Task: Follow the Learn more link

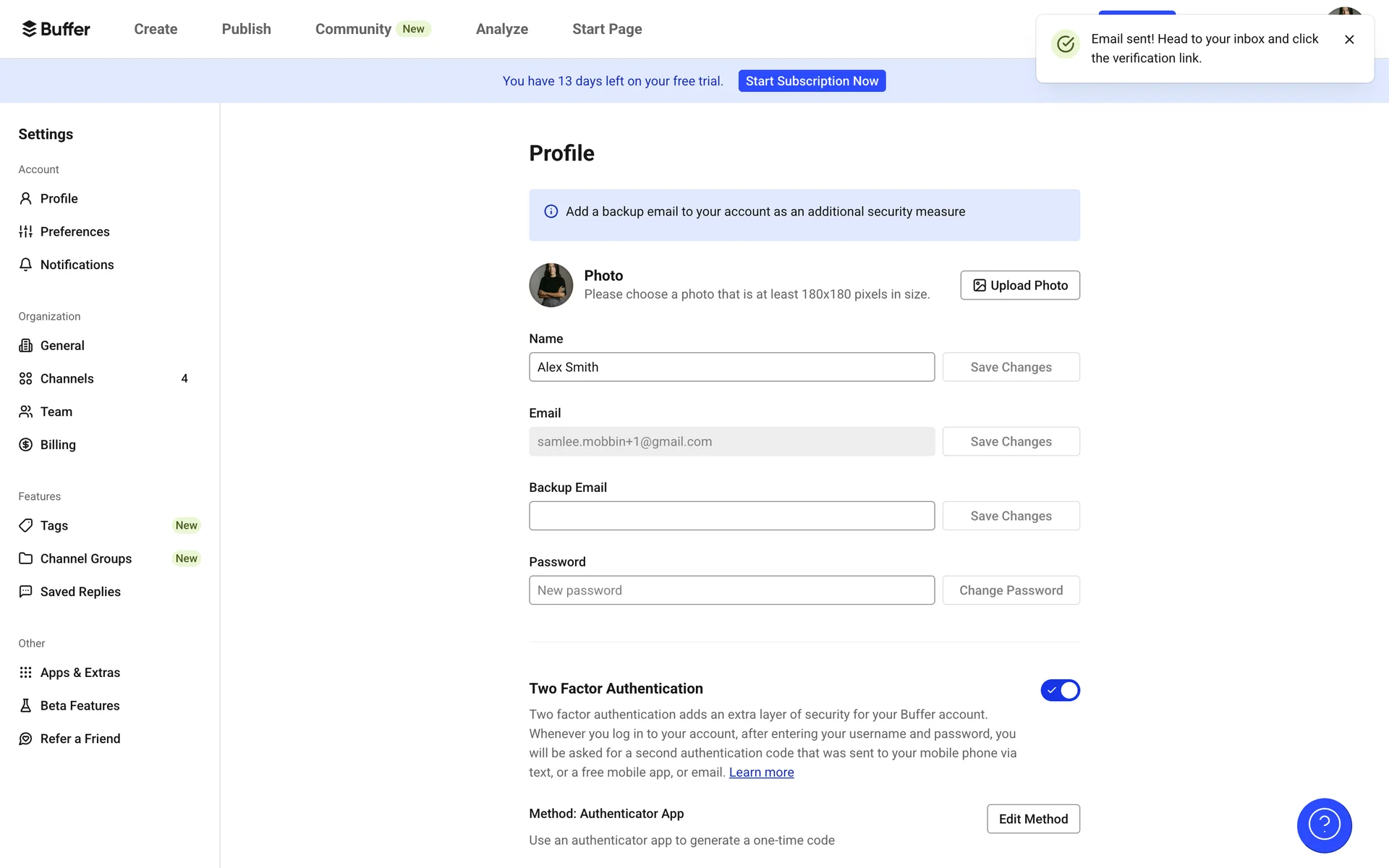Action: tap(761, 773)
